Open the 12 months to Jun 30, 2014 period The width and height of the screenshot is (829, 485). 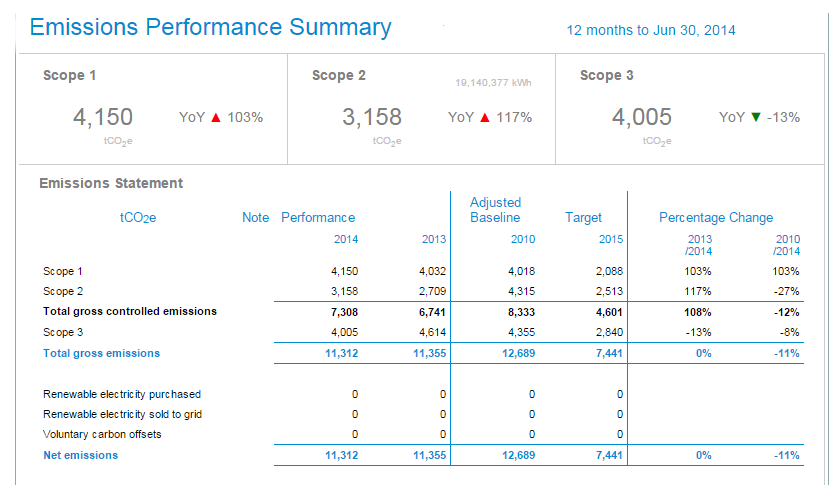point(650,30)
